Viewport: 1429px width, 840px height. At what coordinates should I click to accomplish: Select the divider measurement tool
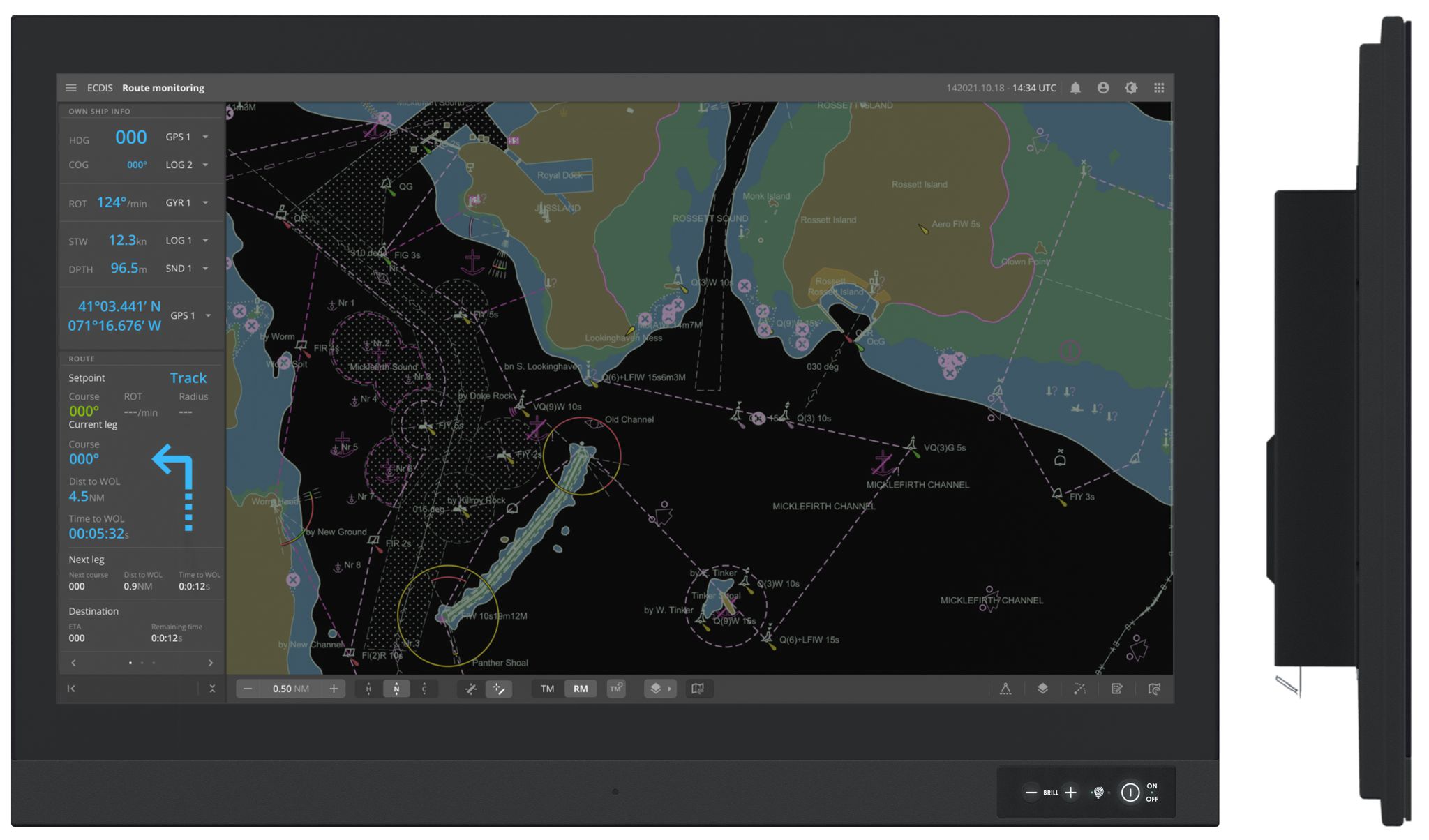coord(1005,689)
